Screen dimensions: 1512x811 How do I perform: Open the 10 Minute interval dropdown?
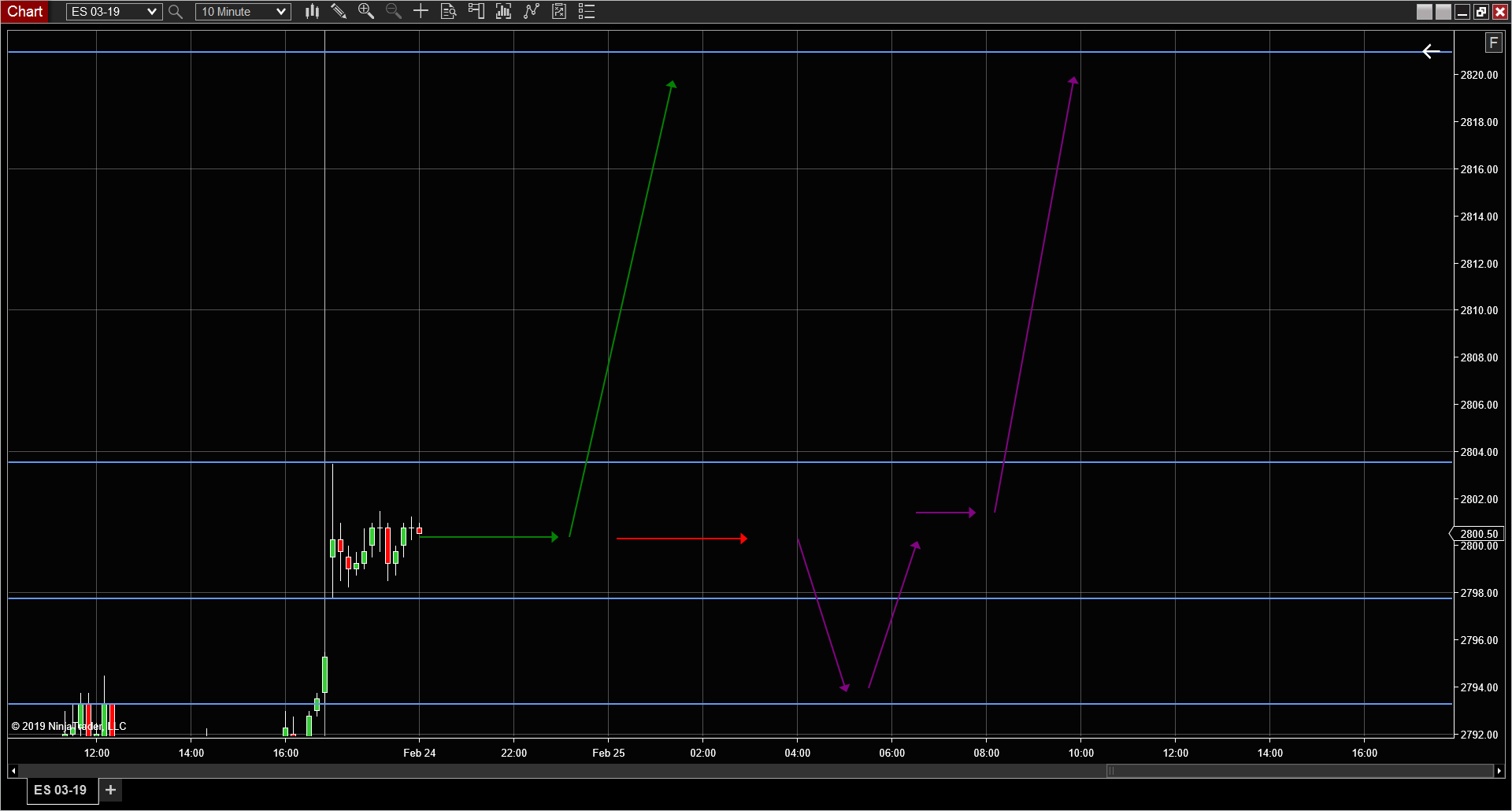[243, 12]
